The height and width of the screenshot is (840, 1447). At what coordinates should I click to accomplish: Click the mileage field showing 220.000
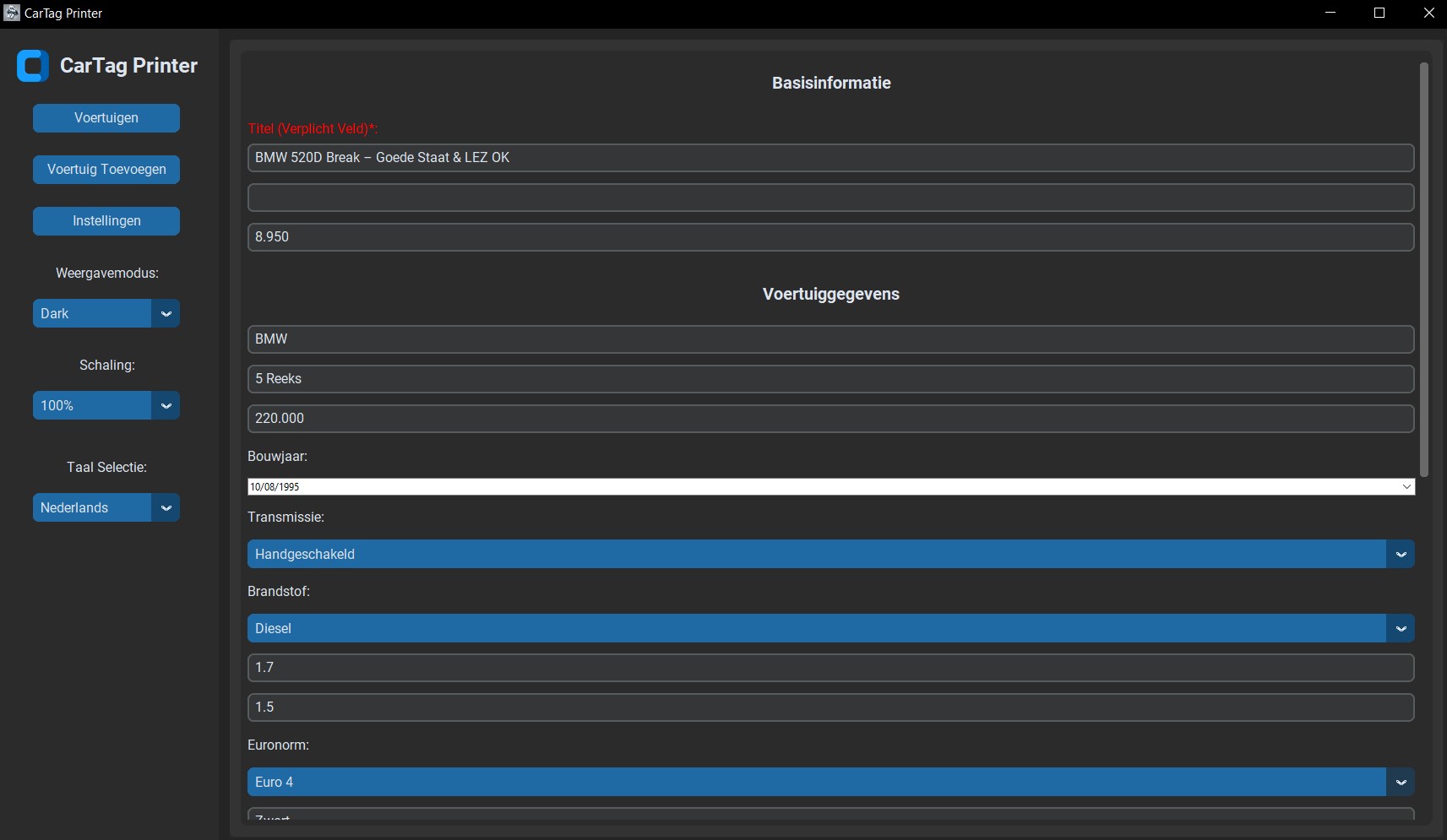830,419
